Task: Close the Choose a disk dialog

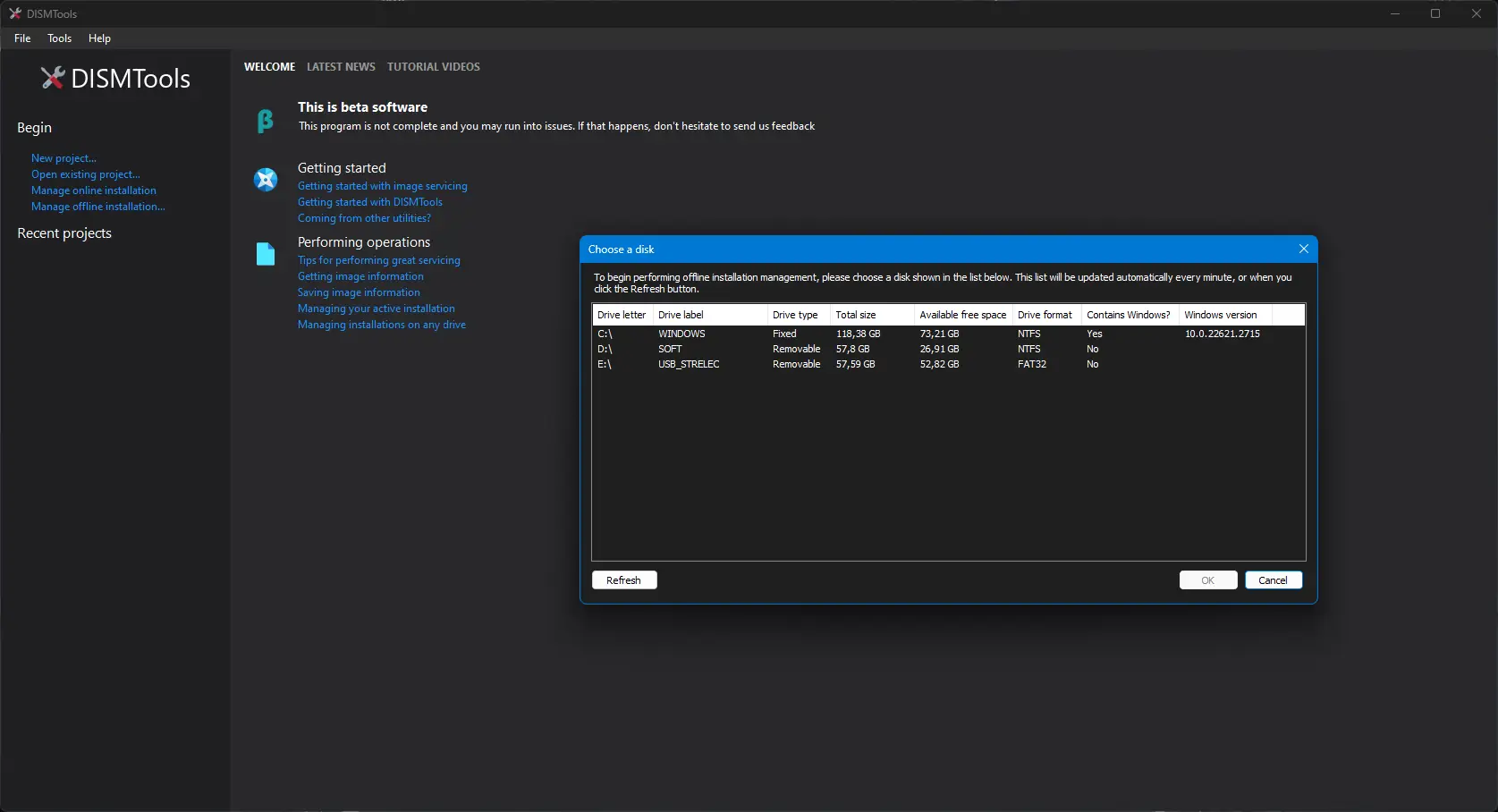Action: tap(1303, 249)
